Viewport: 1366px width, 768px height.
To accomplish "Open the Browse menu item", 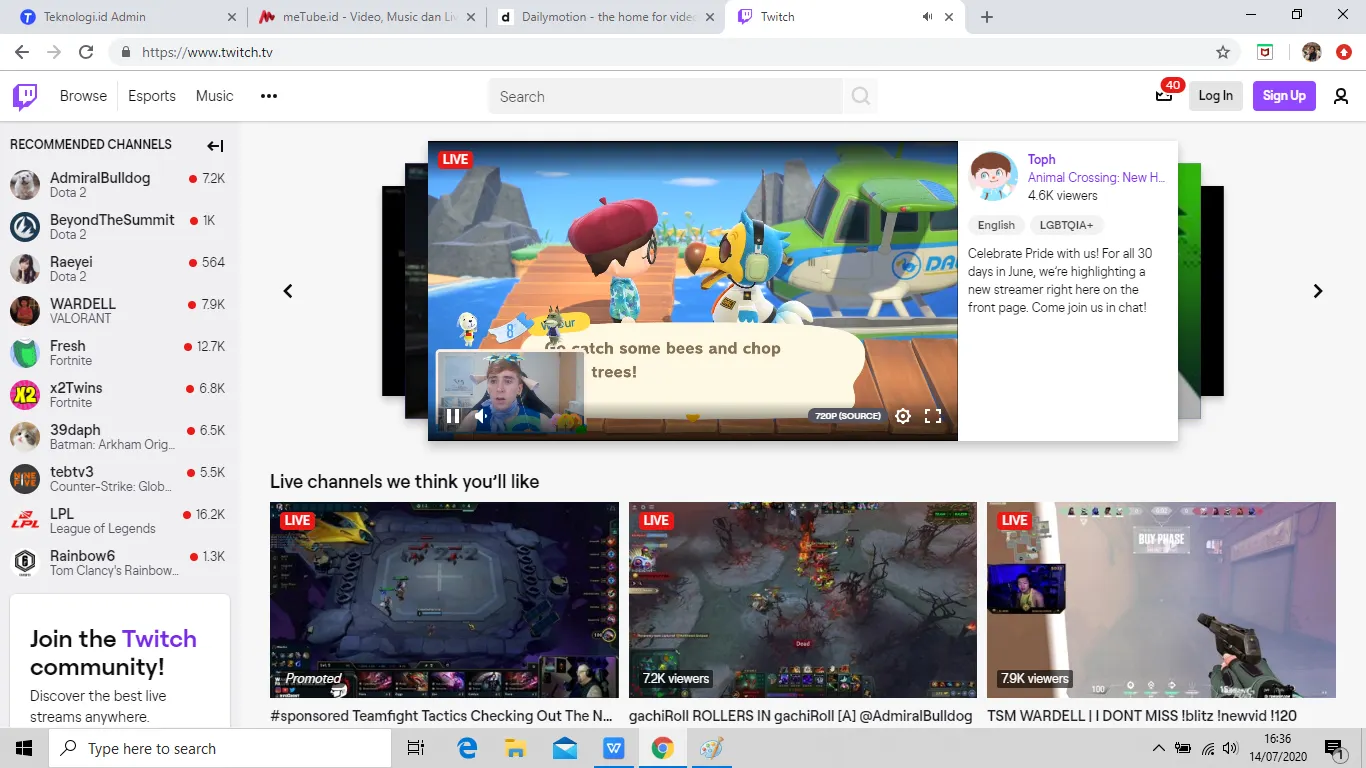I will (83, 96).
